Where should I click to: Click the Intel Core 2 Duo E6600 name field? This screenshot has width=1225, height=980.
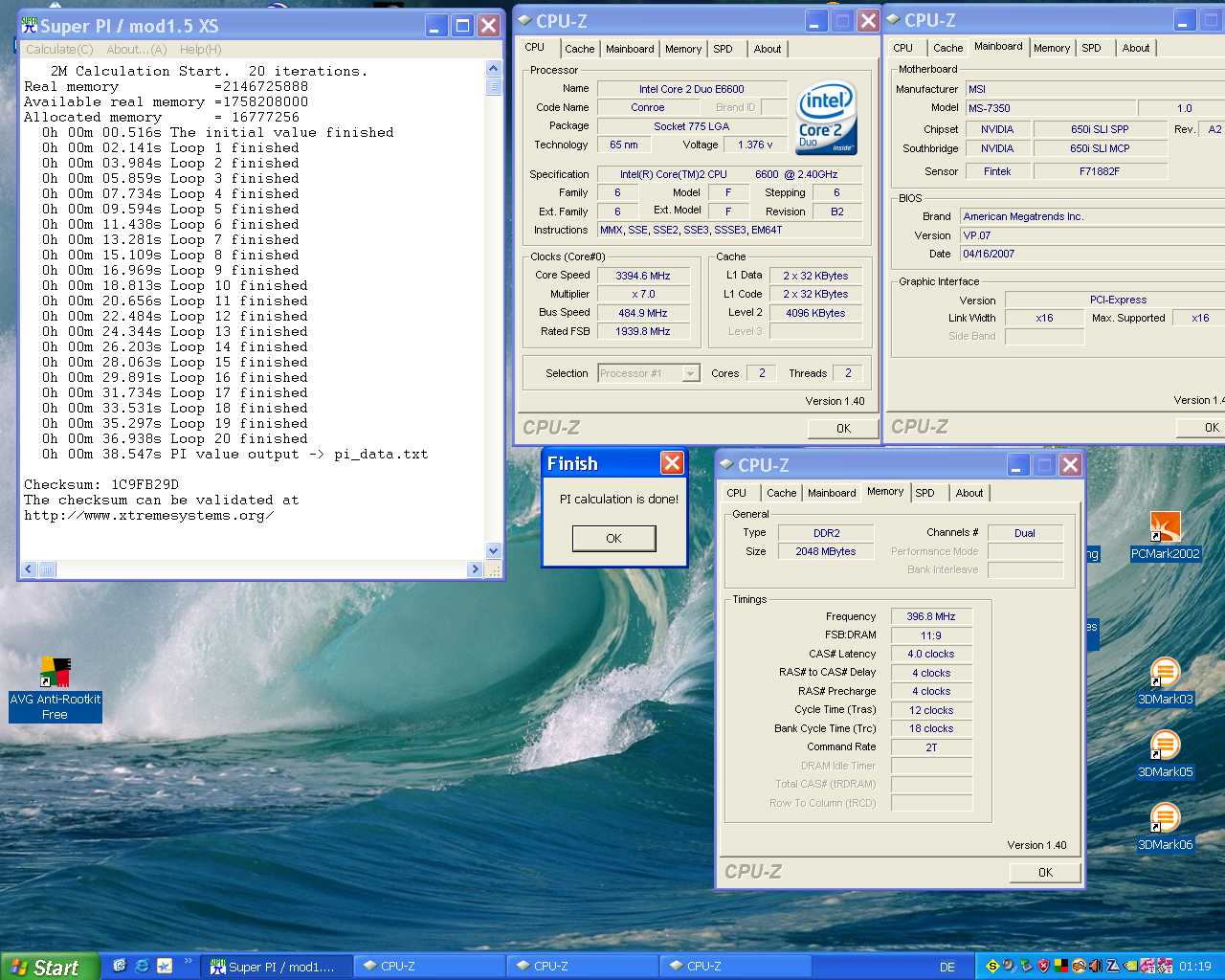coord(692,89)
